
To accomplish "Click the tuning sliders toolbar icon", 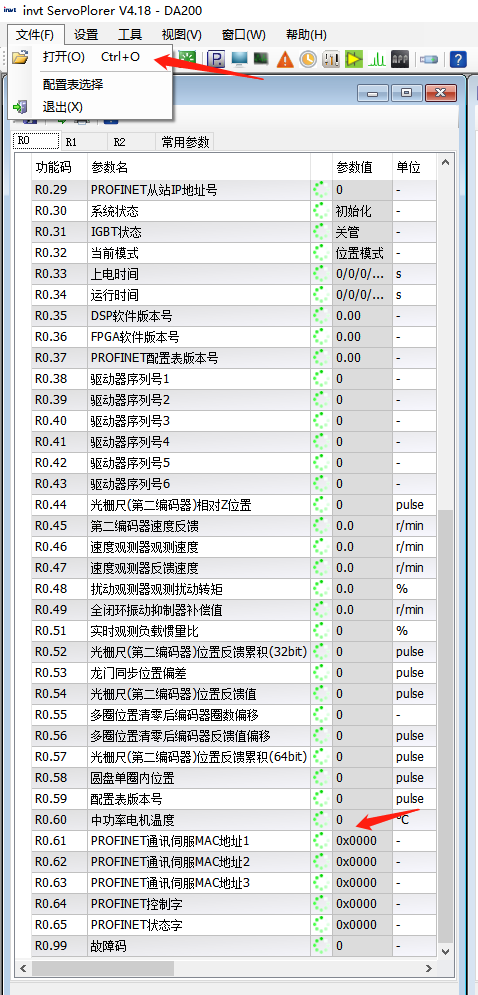I will coord(331,60).
